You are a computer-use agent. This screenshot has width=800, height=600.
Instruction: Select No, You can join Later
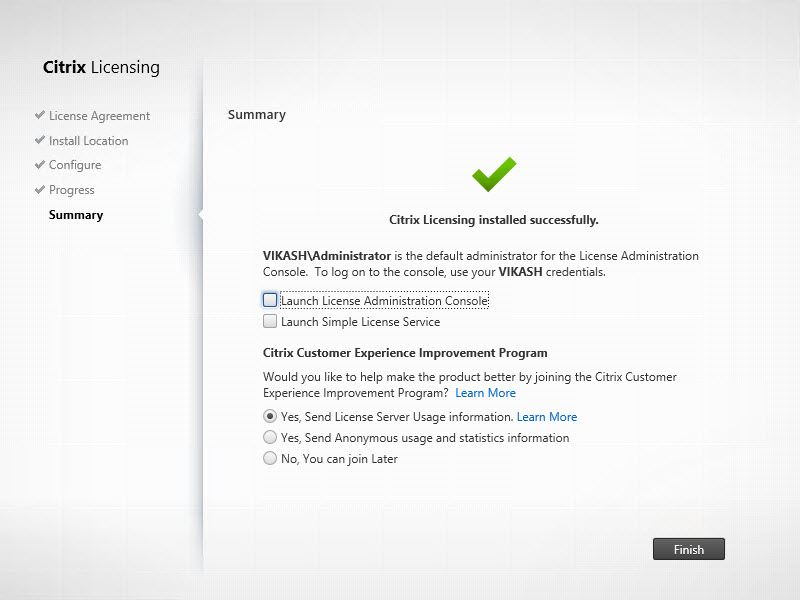click(x=270, y=458)
